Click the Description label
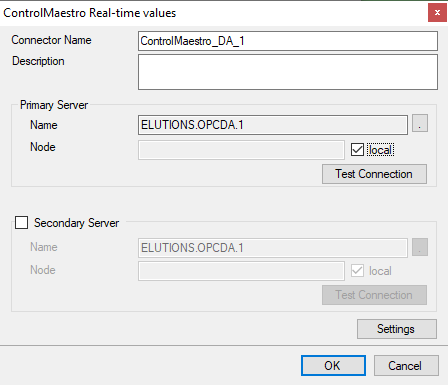448x385 pixels. tap(38, 61)
